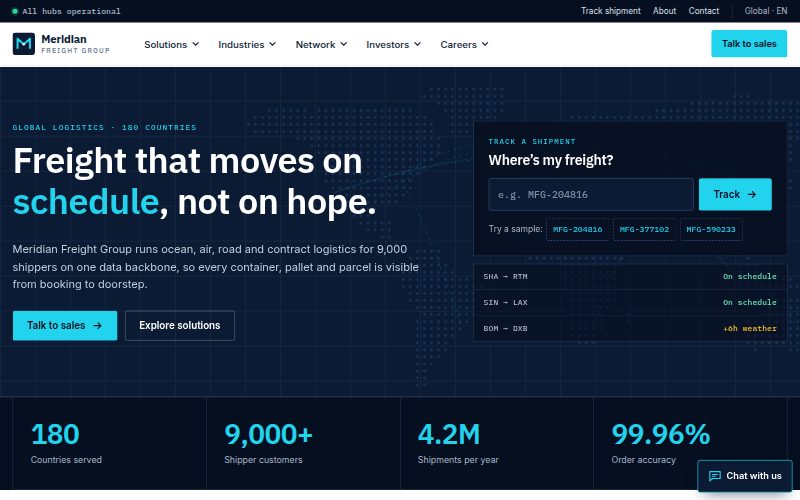Expand the Investors menu chevron

click(x=417, y=44)
